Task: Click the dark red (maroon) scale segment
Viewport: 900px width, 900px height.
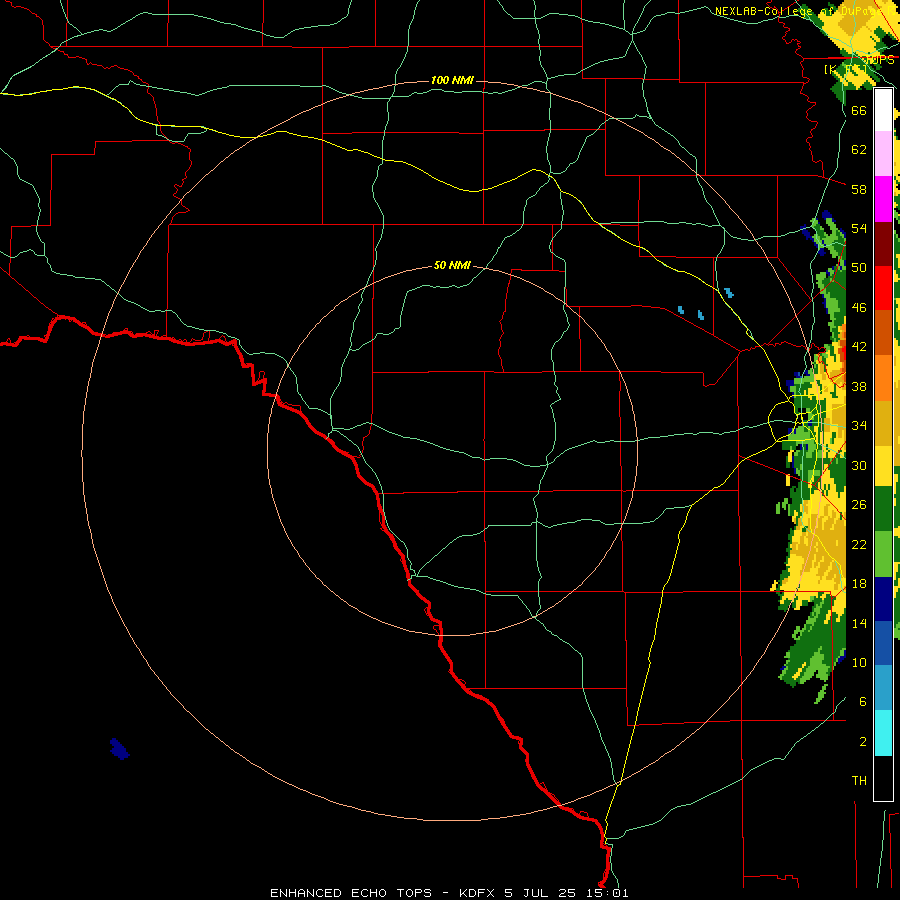Action: [x=883, y=243]
